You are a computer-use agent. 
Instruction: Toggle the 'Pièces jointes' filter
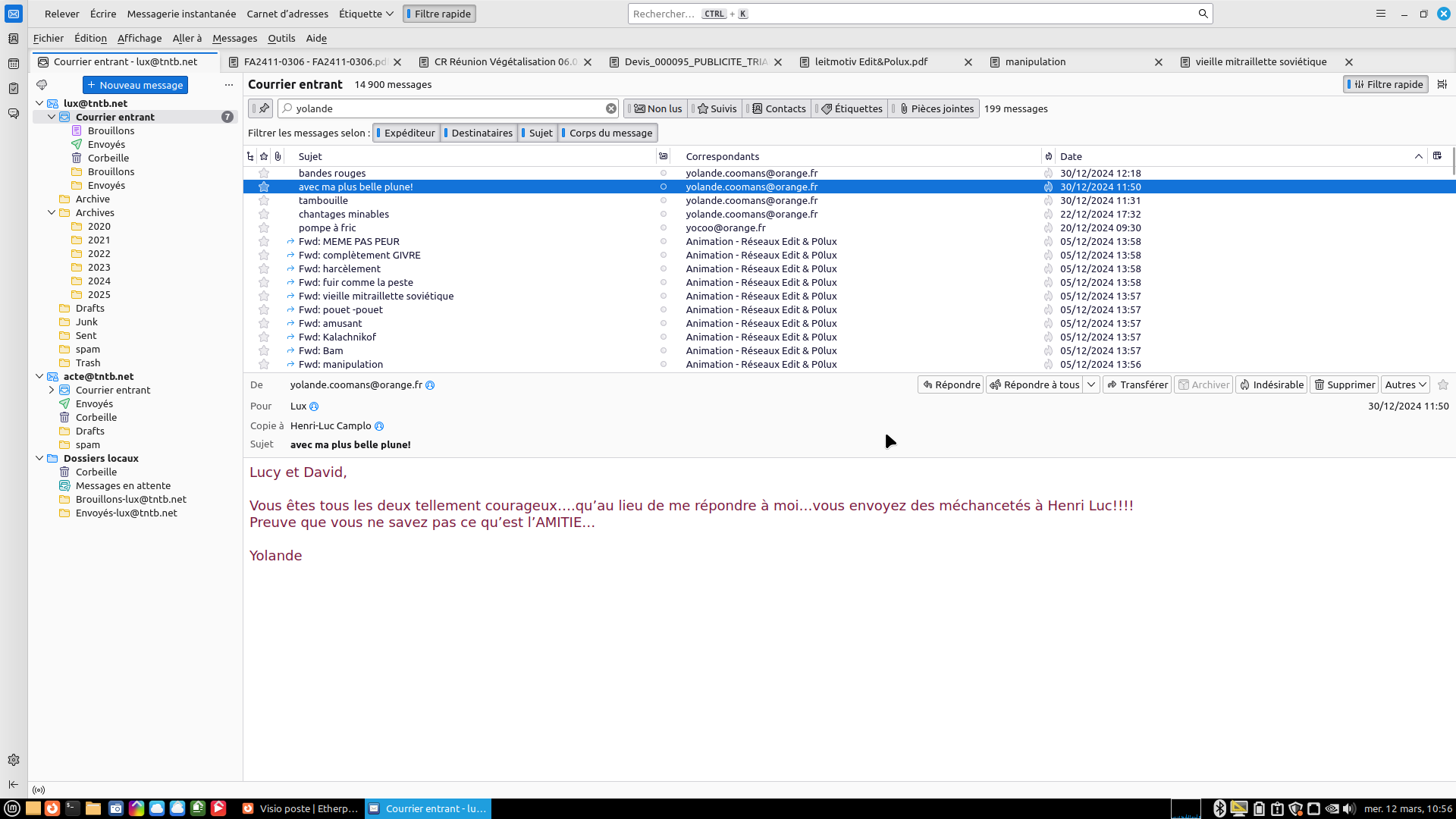coord(936,108)
